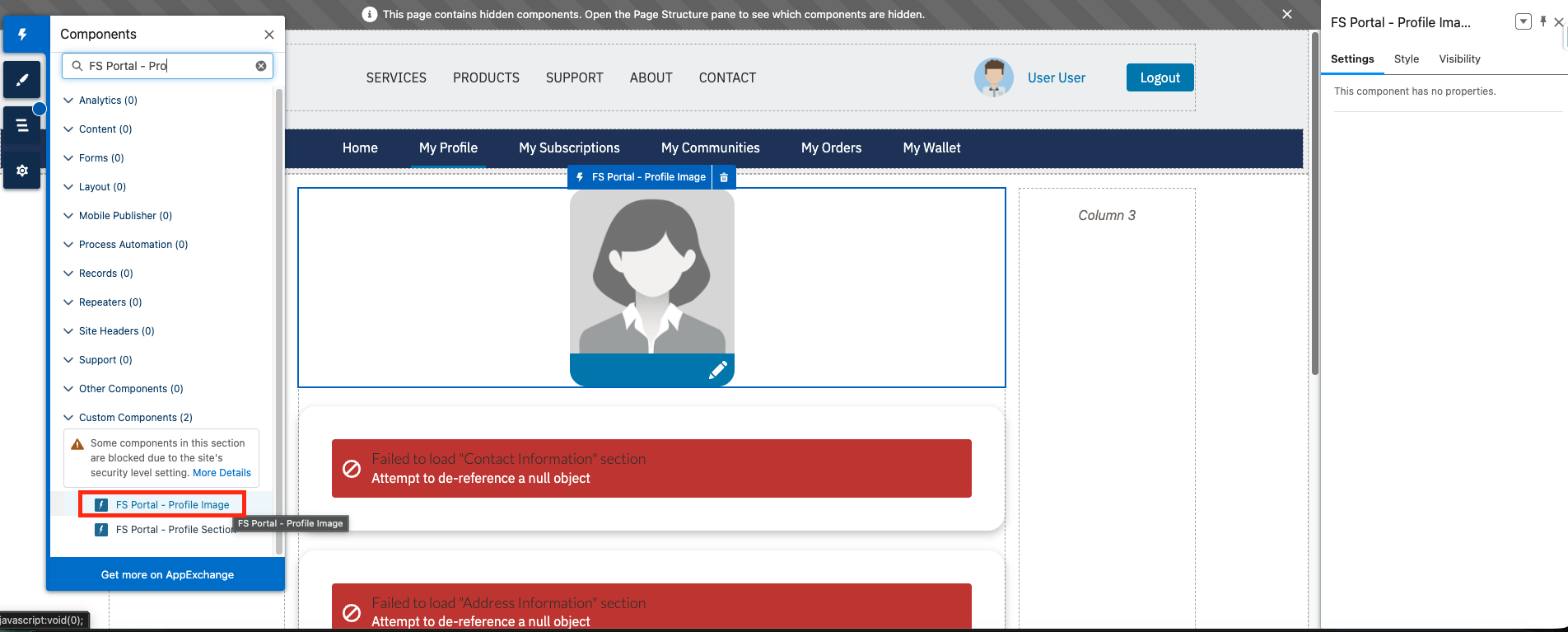The width and height of the screenshot is (1568, 632).
Task: Go to the My Orders tab
Action: [831, 148]
